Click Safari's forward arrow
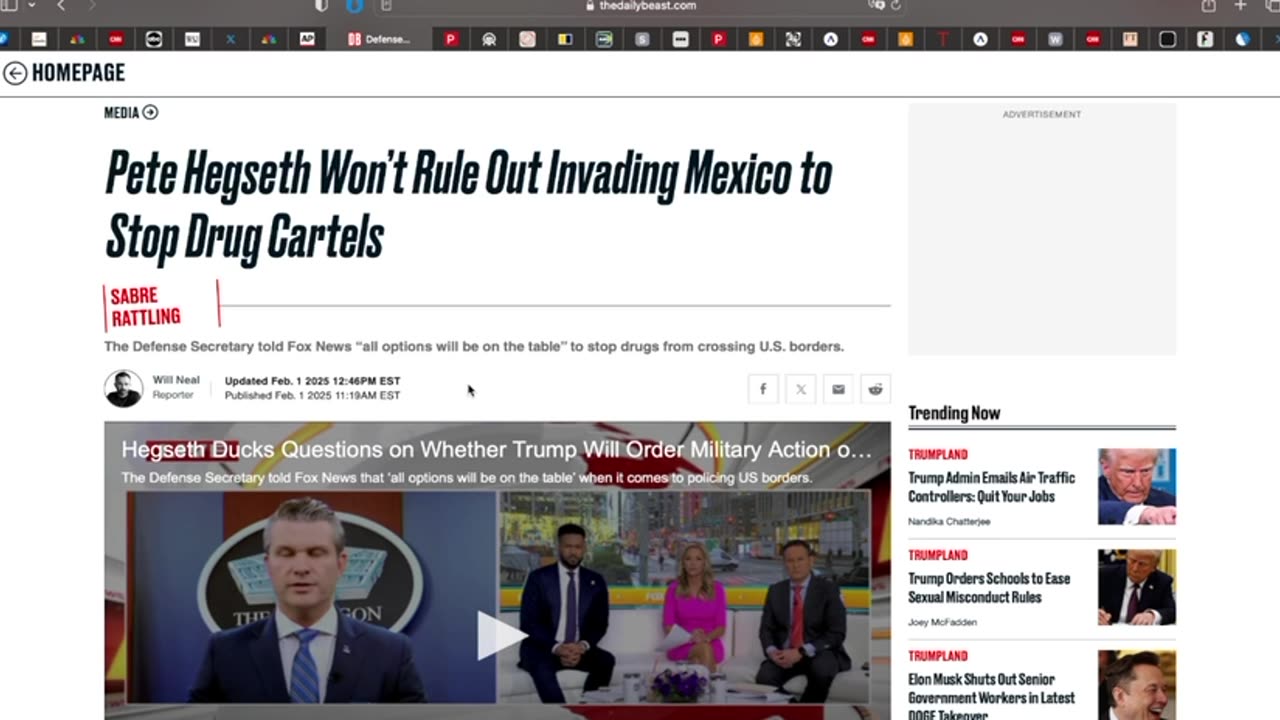Image resolution: width=1280 pixels, height=720 pixels. (x=92, y=6)
